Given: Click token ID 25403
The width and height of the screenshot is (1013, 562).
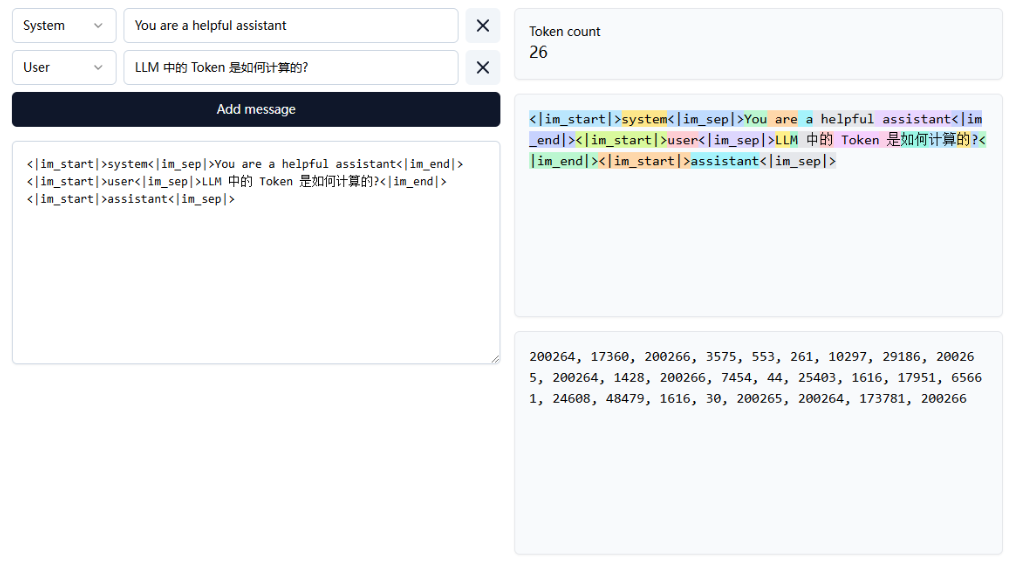Looking at the screenshot, I should (x=817, y=378).
